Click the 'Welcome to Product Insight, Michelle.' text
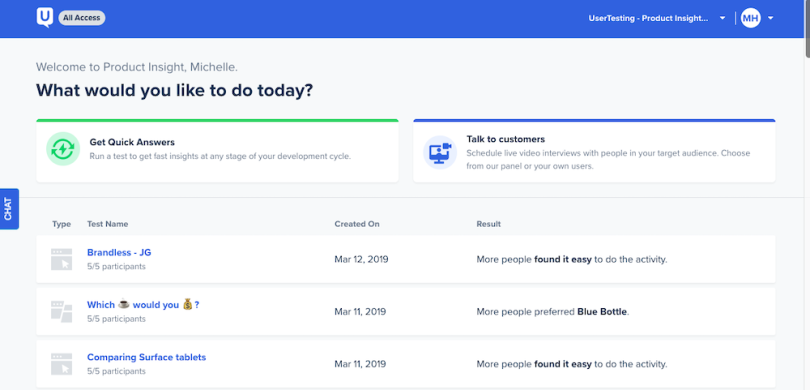The width and height of the screenshot is (810, 390). click(137, 67)
